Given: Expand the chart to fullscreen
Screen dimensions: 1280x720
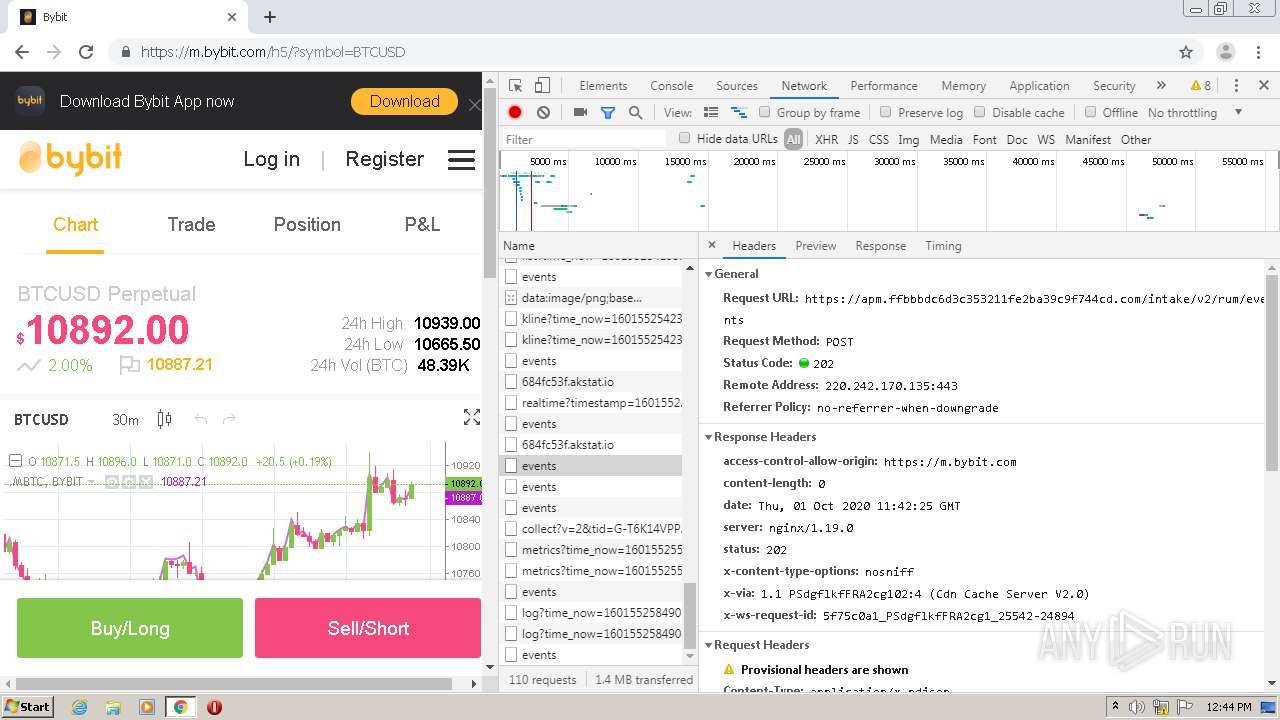Looking at the screenshot, I should click(x=471, y=418).
